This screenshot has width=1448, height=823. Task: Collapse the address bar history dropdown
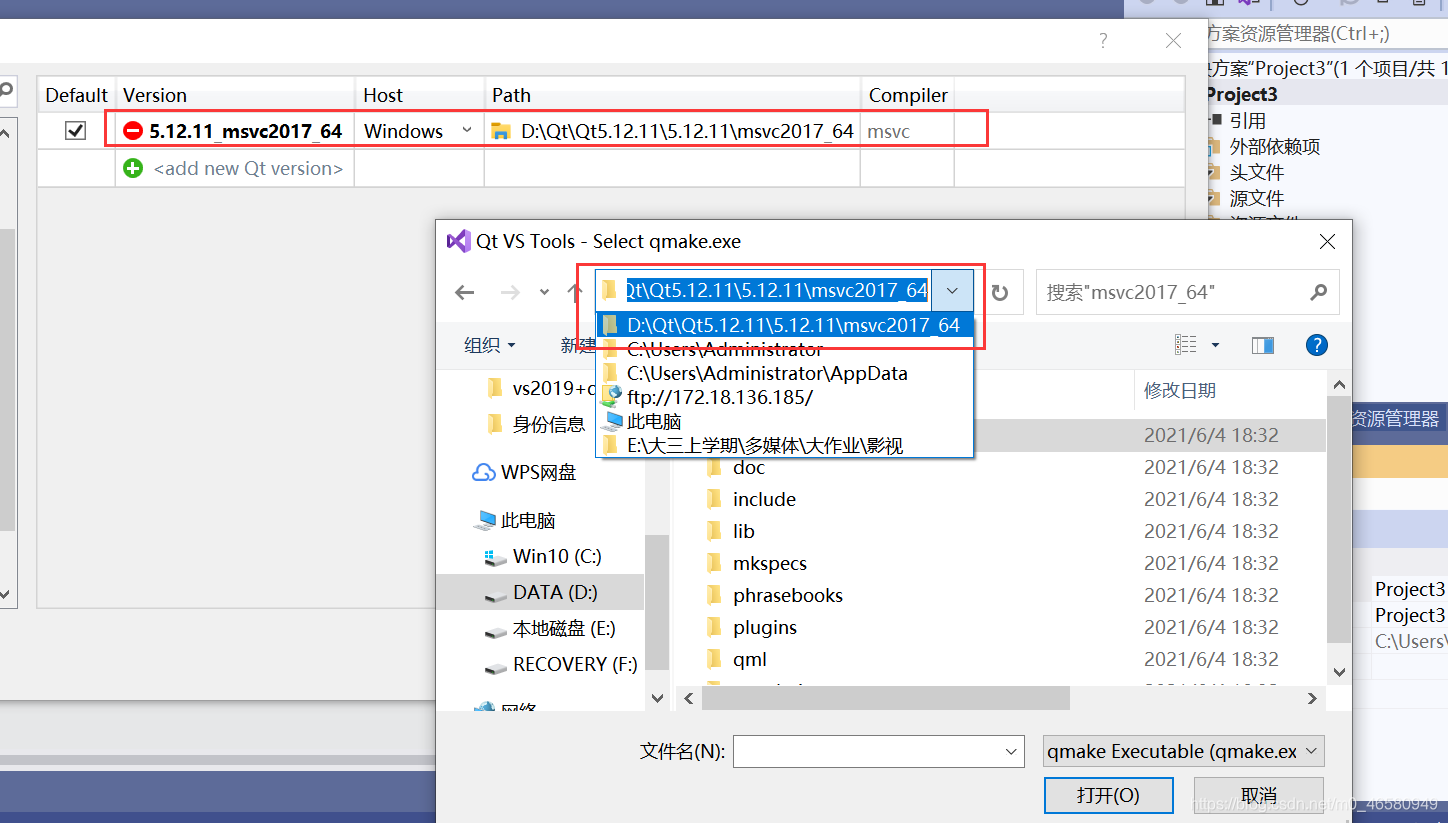(x=953, y=291)
